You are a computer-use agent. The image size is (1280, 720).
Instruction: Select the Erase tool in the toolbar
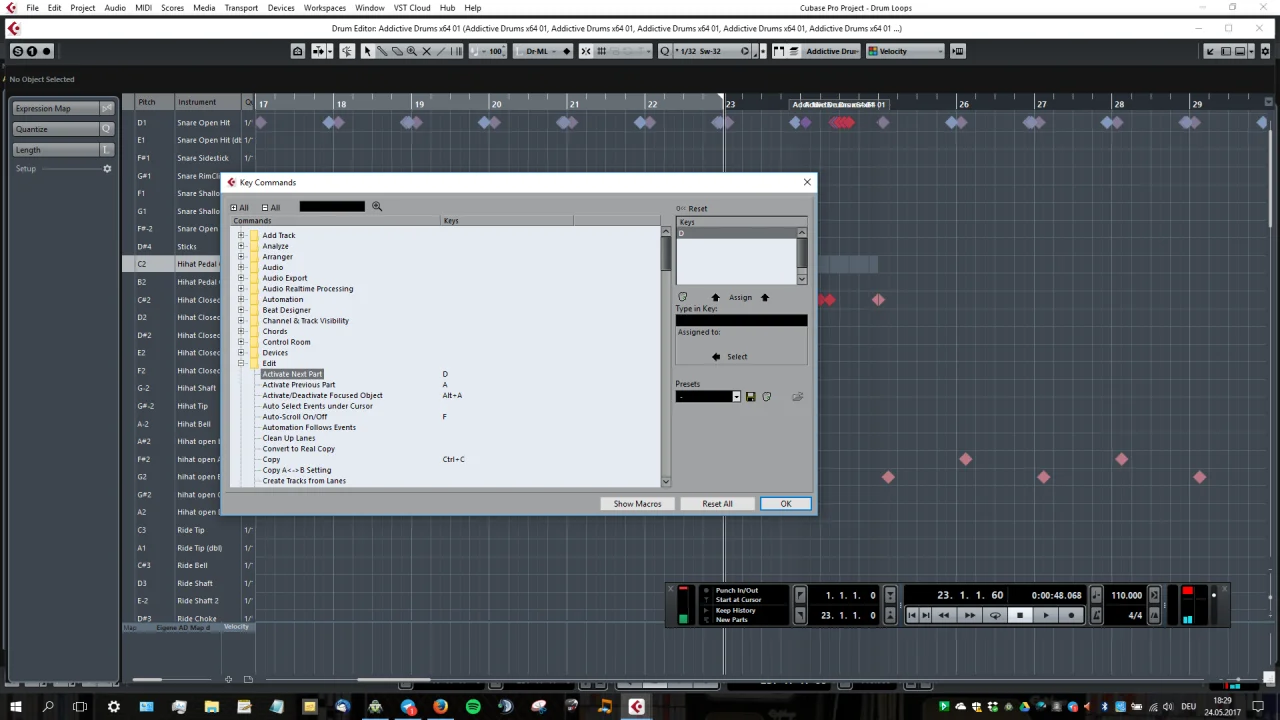click(397, 51)
